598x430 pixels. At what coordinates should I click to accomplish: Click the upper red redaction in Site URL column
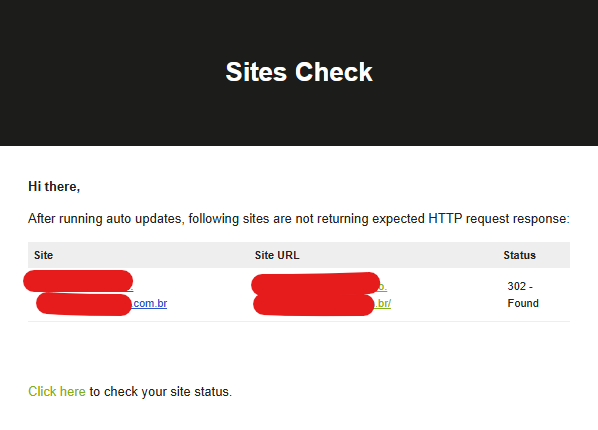(x=315, y=283)
